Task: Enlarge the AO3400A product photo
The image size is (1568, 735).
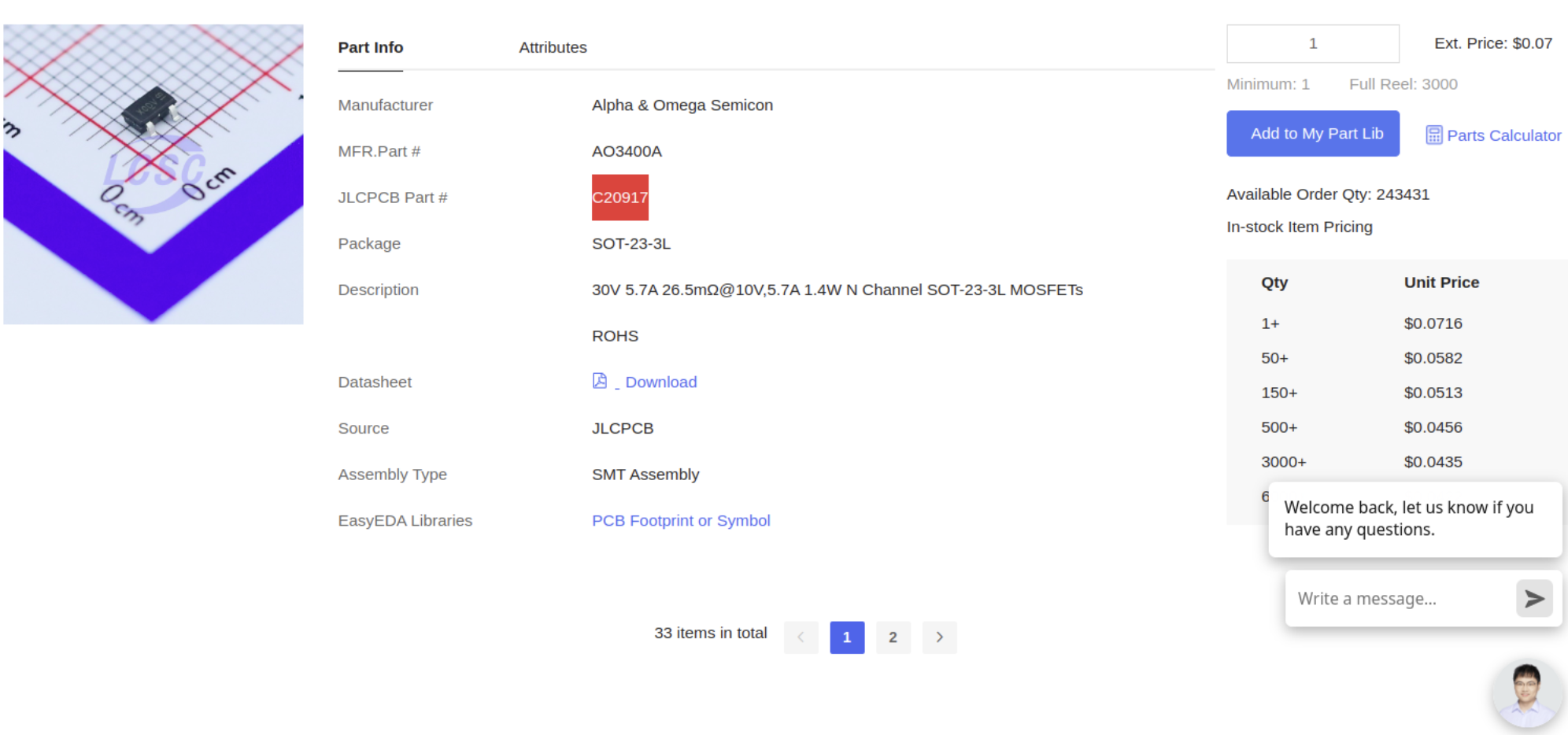Action: [x=153, y=174]
